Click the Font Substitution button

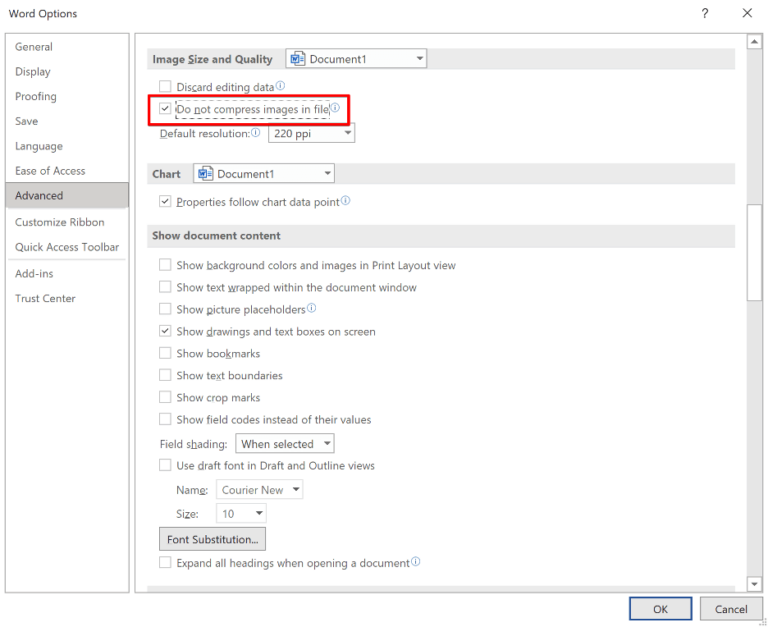212,539
